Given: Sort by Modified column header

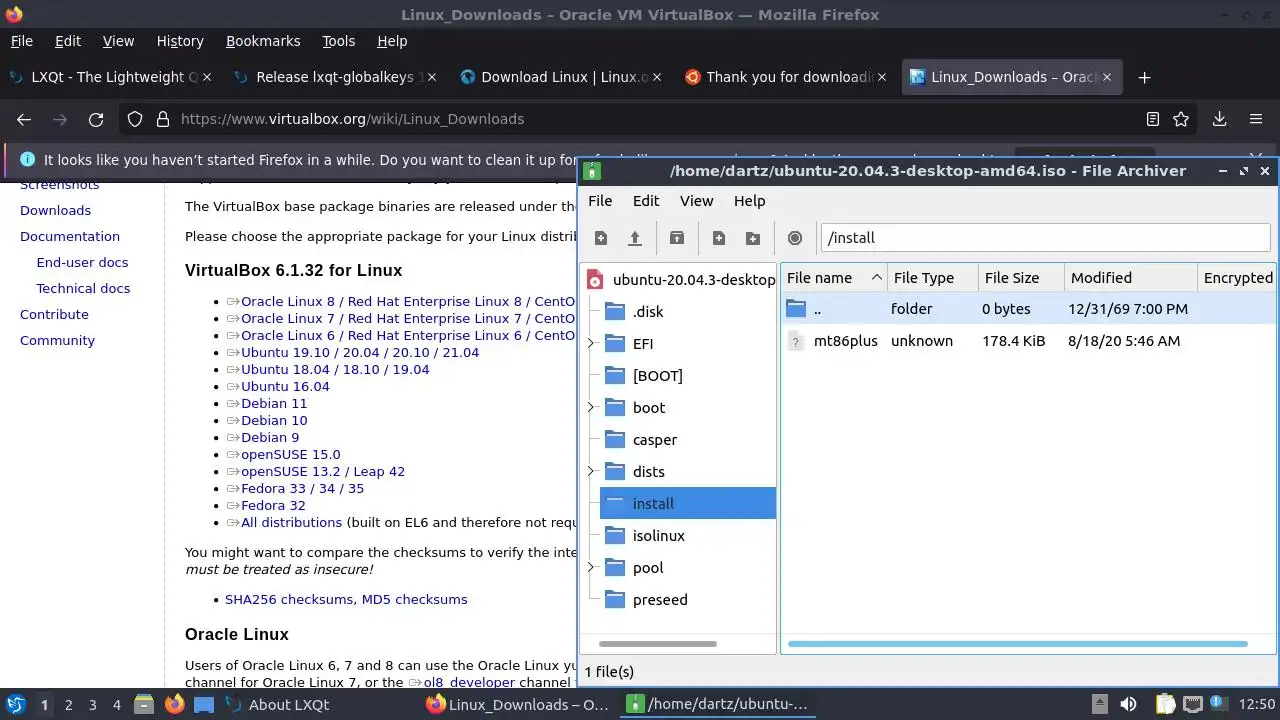Looking at the screenshot, I should [x=1130, y=278].
